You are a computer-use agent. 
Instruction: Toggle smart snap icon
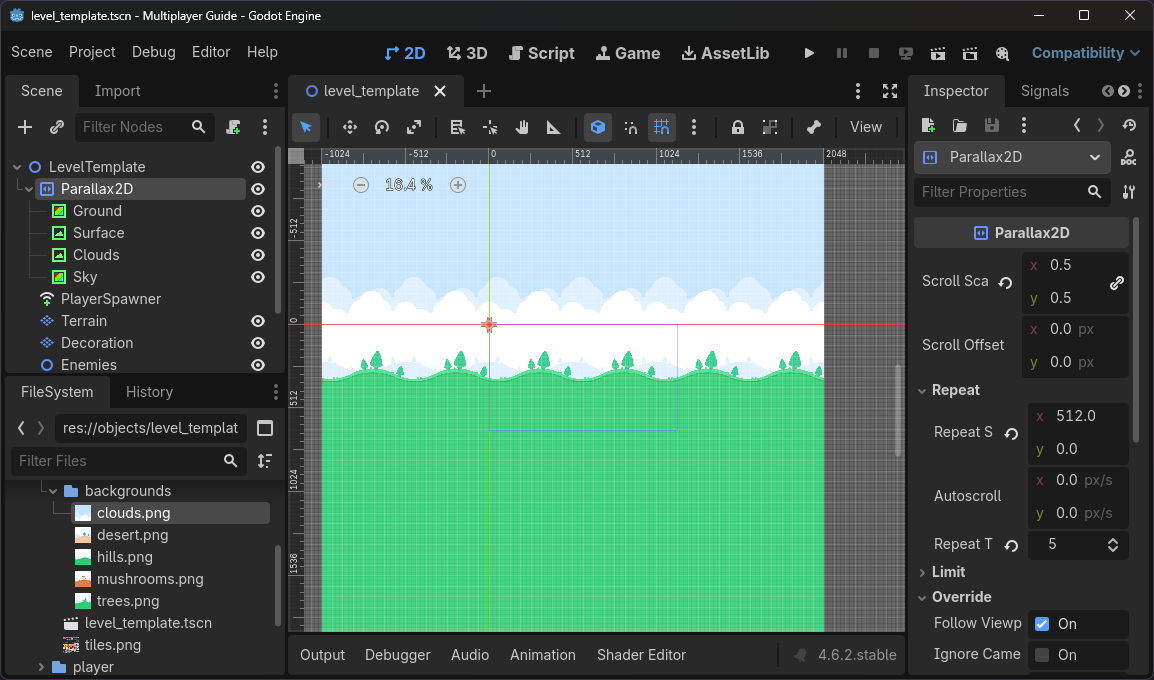[x=631, y=127]
